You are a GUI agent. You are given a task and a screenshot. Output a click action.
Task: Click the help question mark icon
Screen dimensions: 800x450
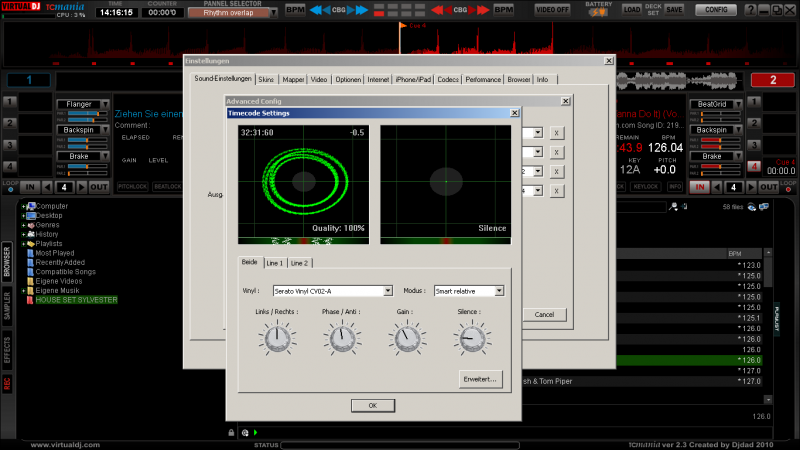pos(750,10)
